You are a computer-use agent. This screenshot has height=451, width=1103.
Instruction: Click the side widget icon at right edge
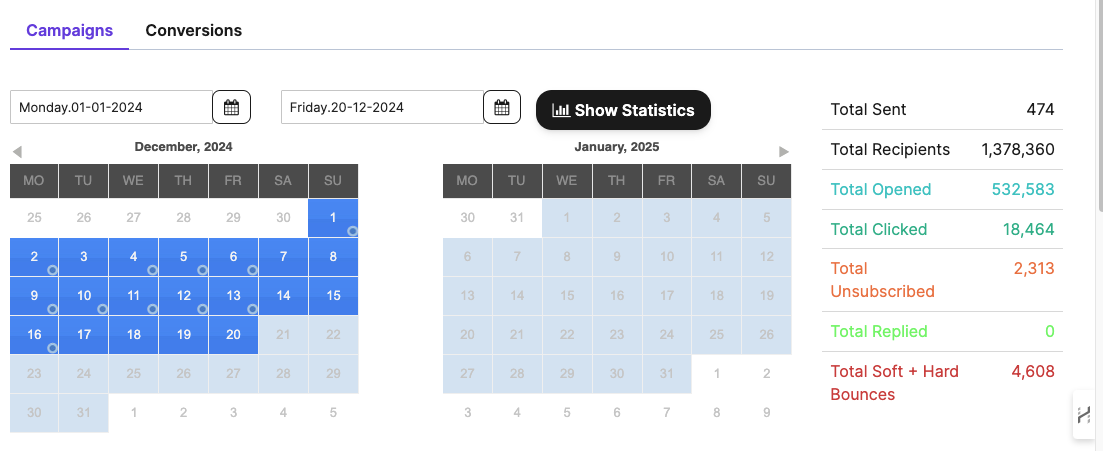pyautogui.click(x=1084, y=415)
